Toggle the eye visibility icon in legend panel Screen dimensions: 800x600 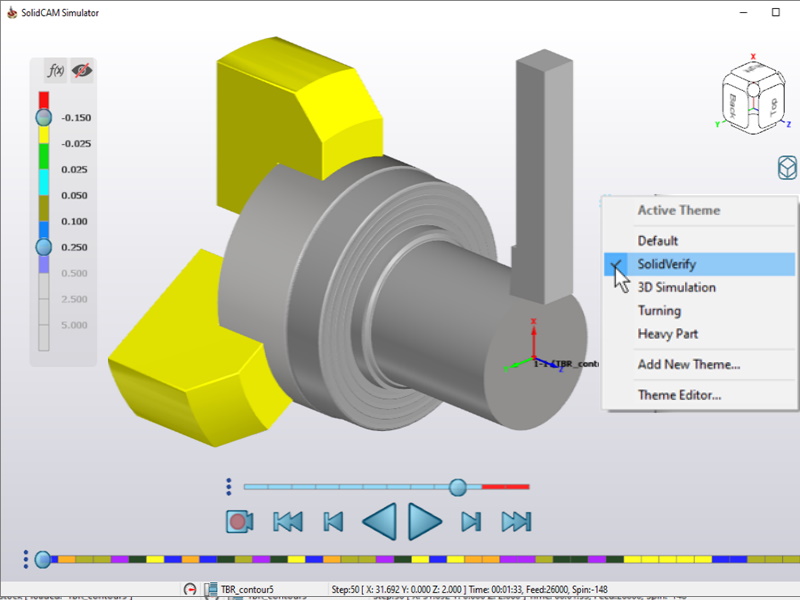point(82,71)
